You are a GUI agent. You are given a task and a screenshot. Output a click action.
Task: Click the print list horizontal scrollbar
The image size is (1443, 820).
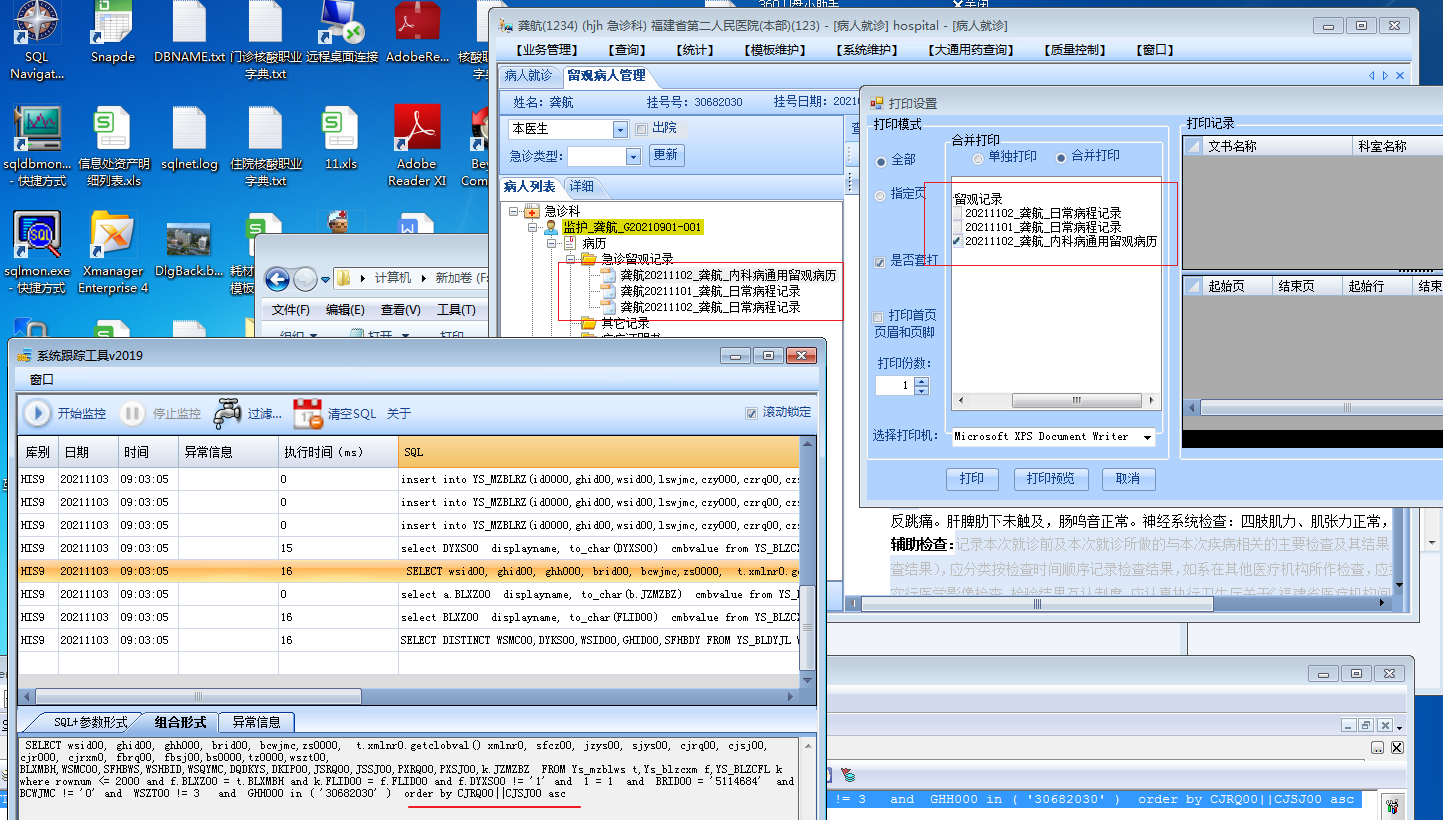tap(1055, 400)
